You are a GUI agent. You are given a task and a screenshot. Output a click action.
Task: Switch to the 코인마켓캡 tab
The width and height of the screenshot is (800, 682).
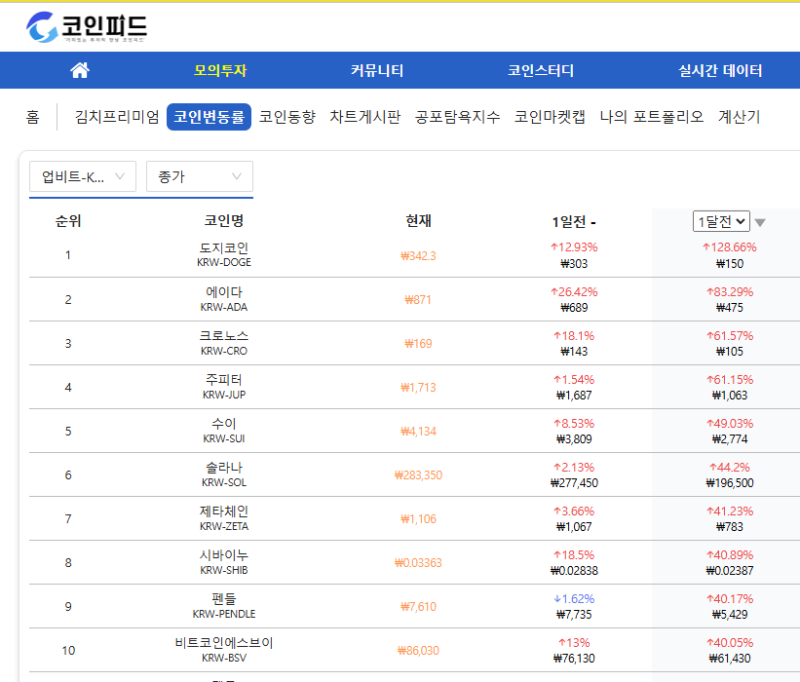point(549,117)
